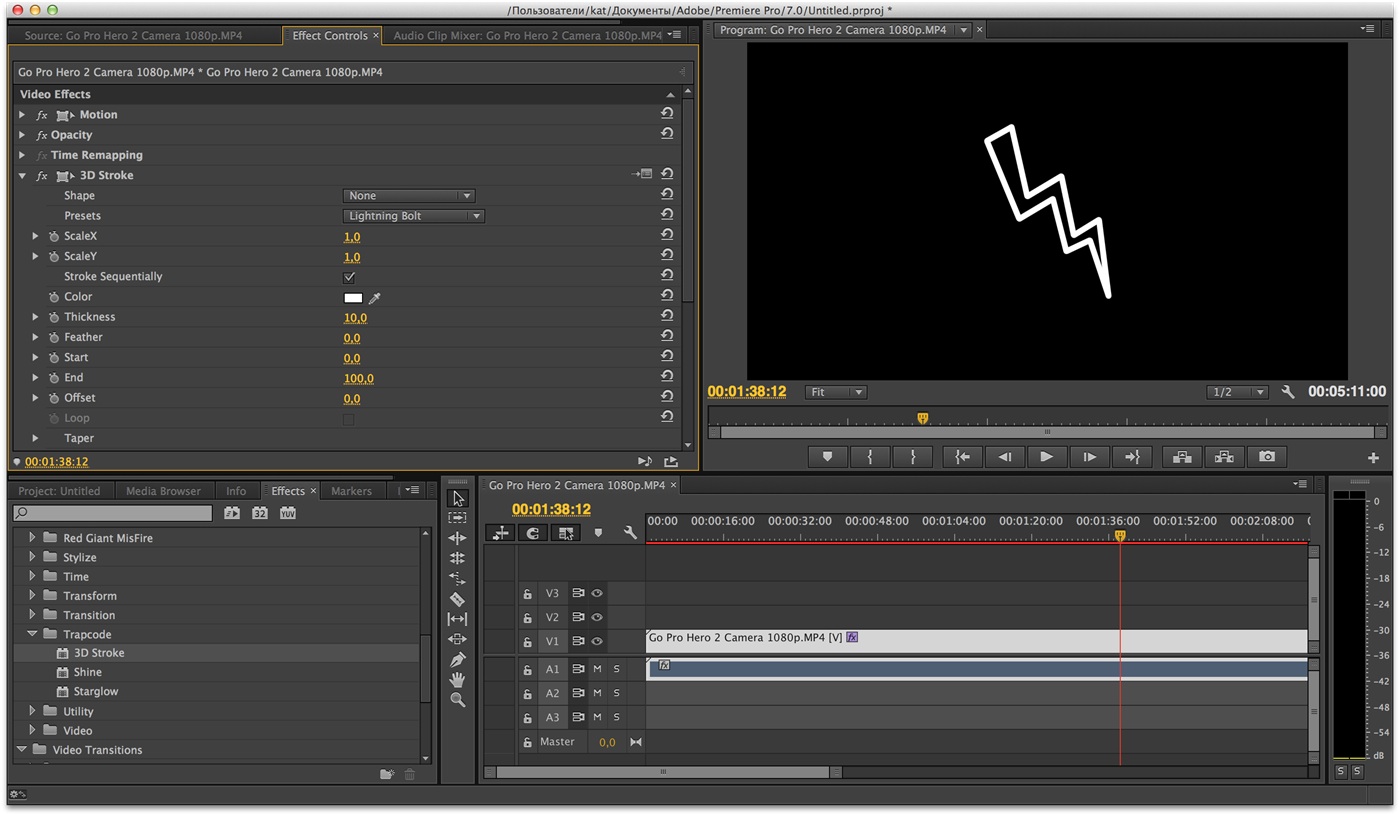Click Mark In button
1400x815 pixels.
(x=870, y=457)
